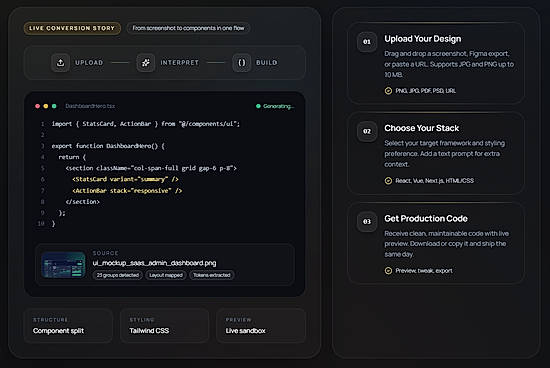Click the Layout mapped tag
550x368 pixels.
166,275
